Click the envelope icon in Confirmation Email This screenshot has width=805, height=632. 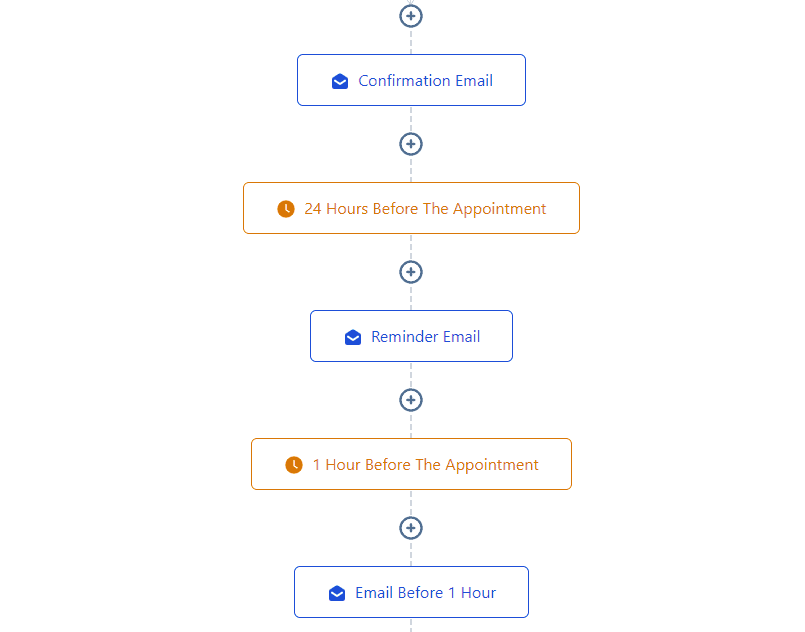[x=340, y=81]
